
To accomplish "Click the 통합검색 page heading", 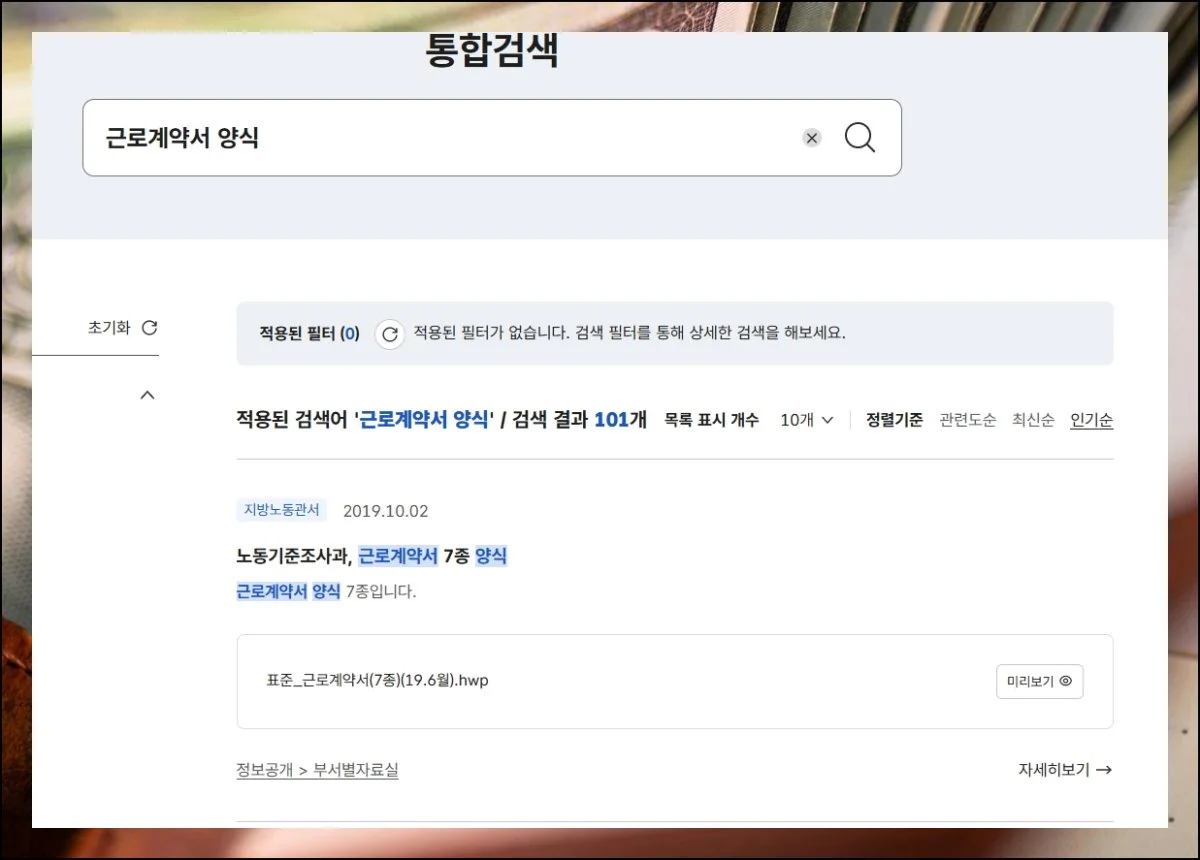I will pos(492,51).
